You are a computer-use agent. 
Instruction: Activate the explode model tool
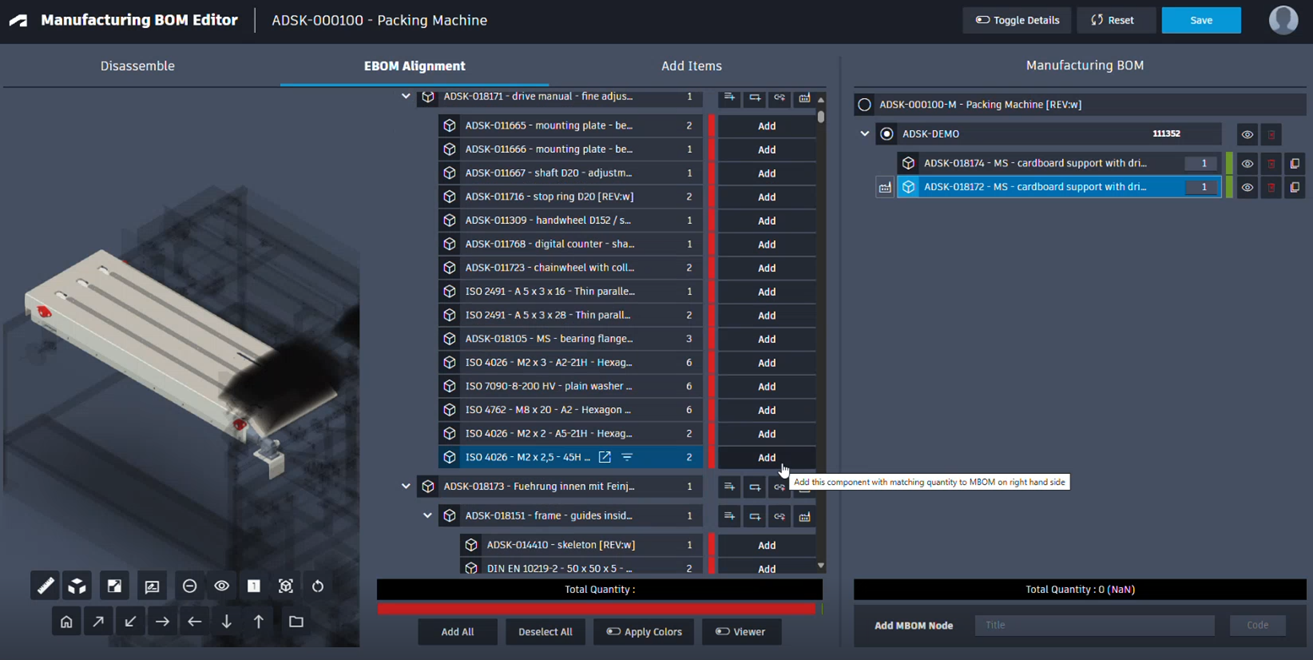77,586
